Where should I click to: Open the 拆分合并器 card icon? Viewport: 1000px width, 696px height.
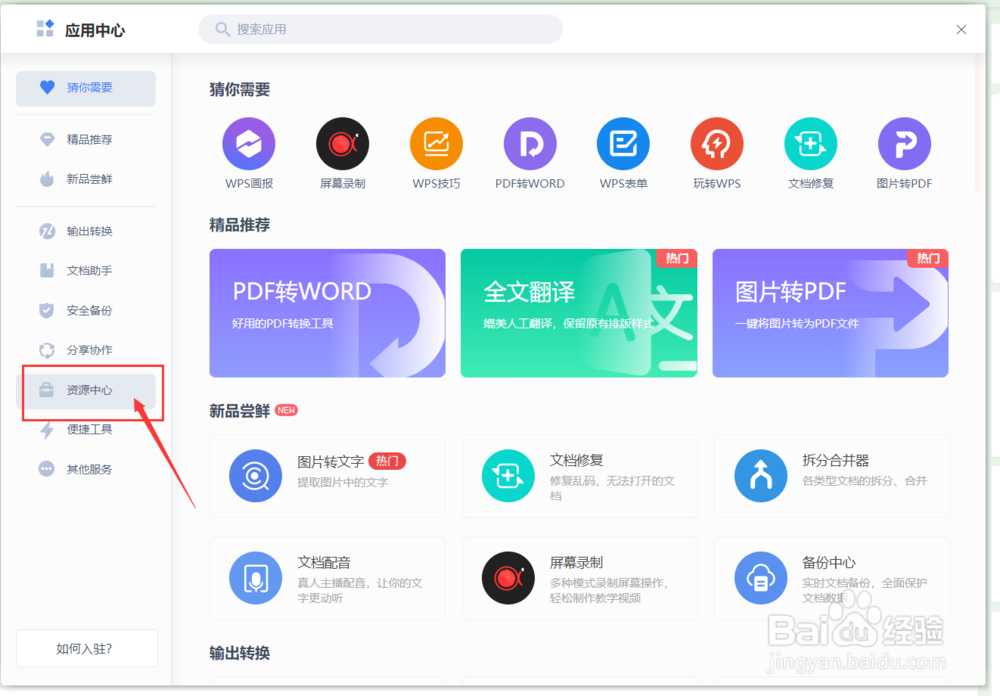tap(761, 476)
